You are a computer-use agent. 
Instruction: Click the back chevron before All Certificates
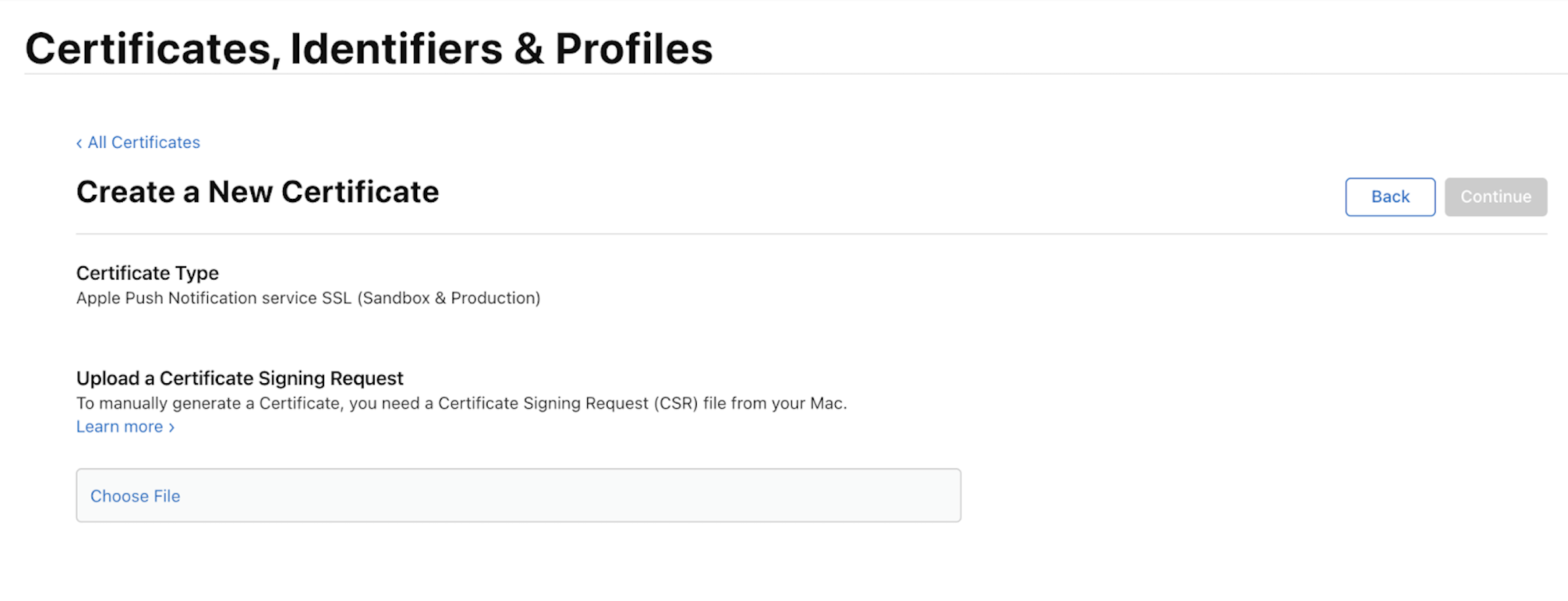[79, 142]
